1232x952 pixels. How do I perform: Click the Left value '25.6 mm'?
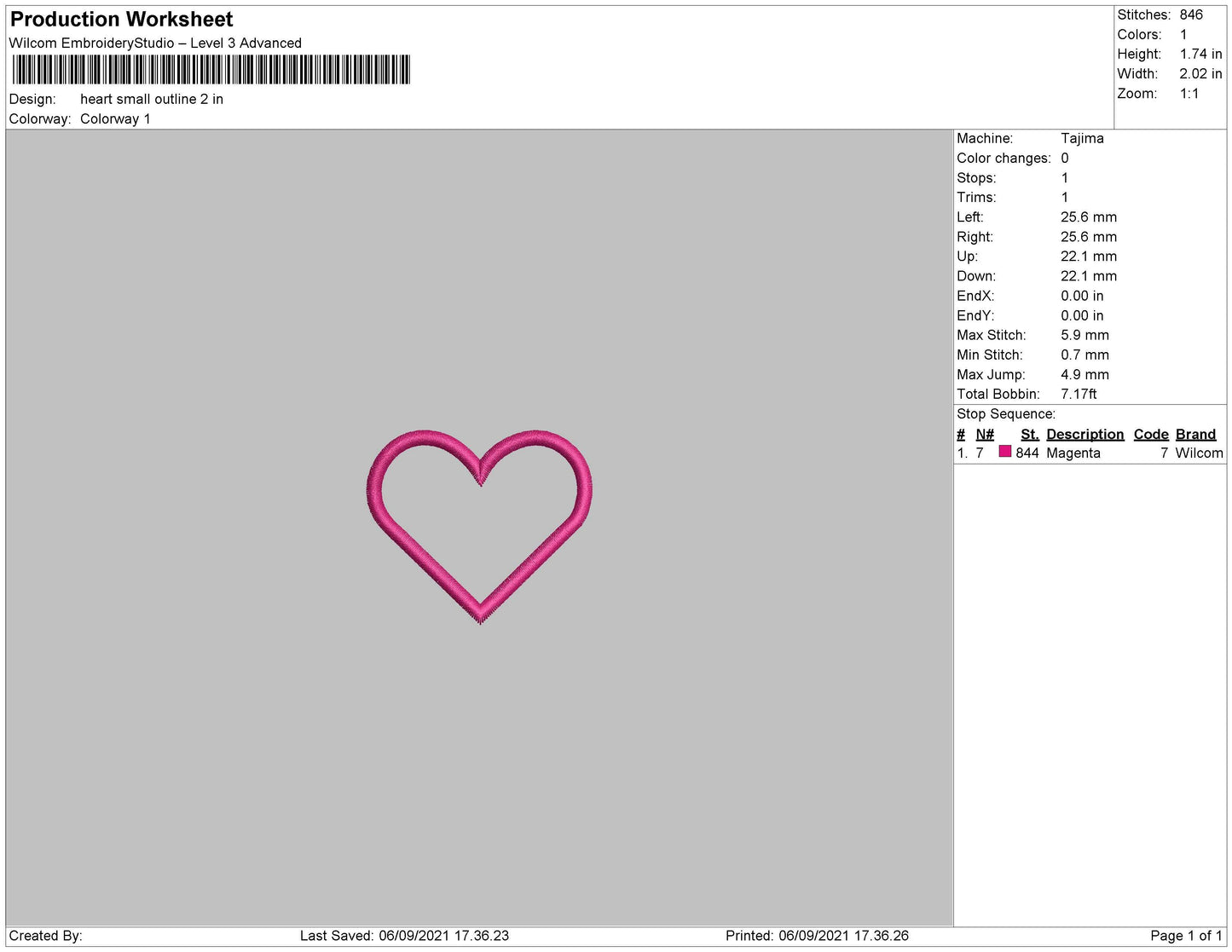pyautogui.click(x=1089, y=217)
